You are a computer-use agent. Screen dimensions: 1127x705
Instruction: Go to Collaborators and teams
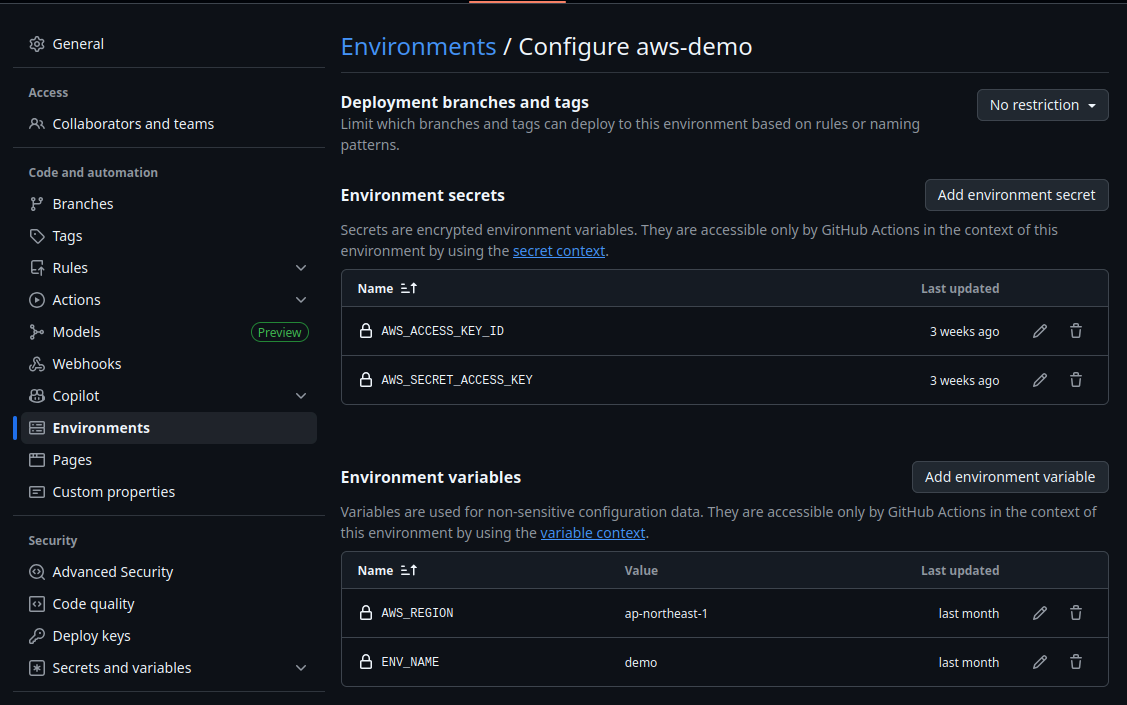[133, 124]
